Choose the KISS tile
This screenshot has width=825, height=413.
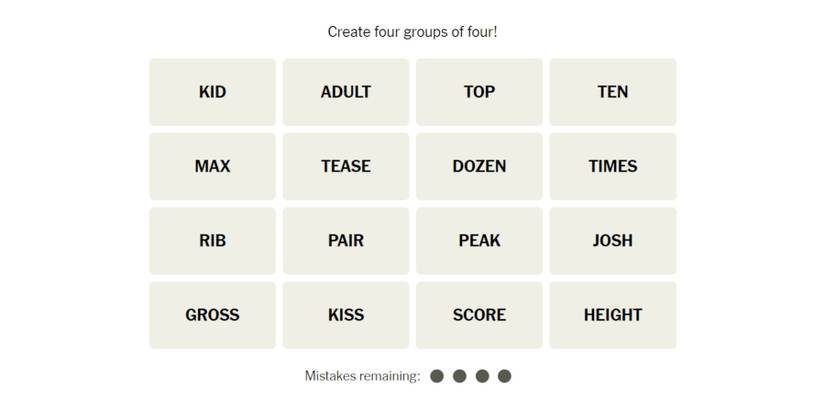point(346,315)
